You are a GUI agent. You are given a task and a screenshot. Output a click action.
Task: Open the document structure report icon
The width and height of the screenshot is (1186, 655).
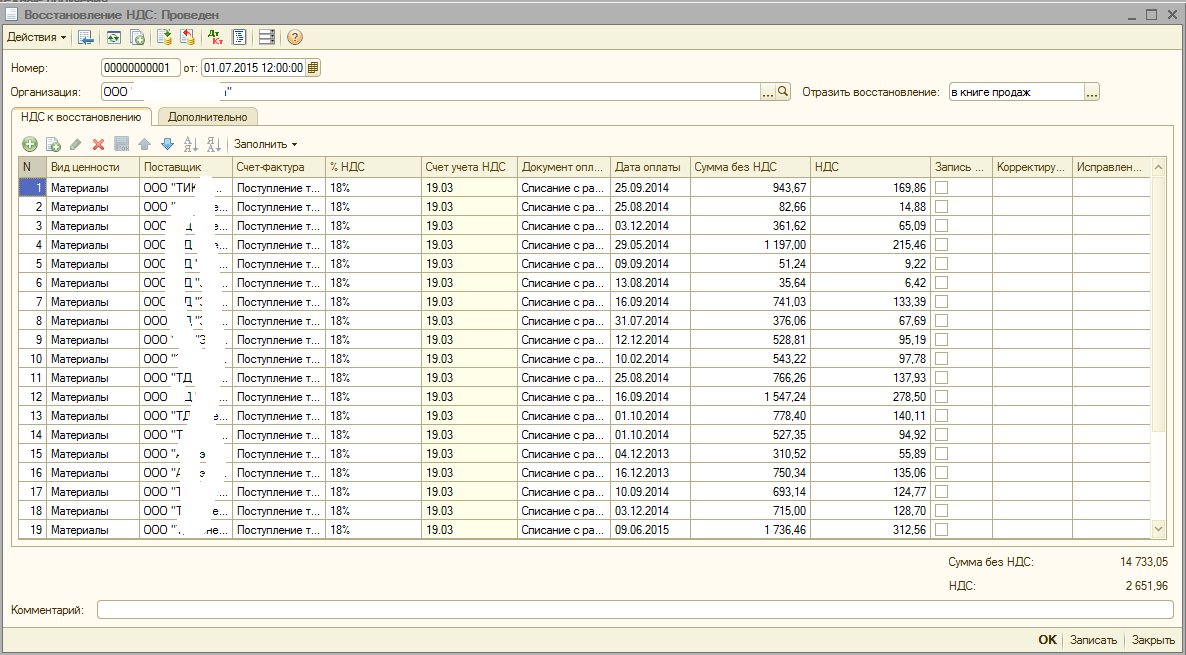click(x=238, y=37)
